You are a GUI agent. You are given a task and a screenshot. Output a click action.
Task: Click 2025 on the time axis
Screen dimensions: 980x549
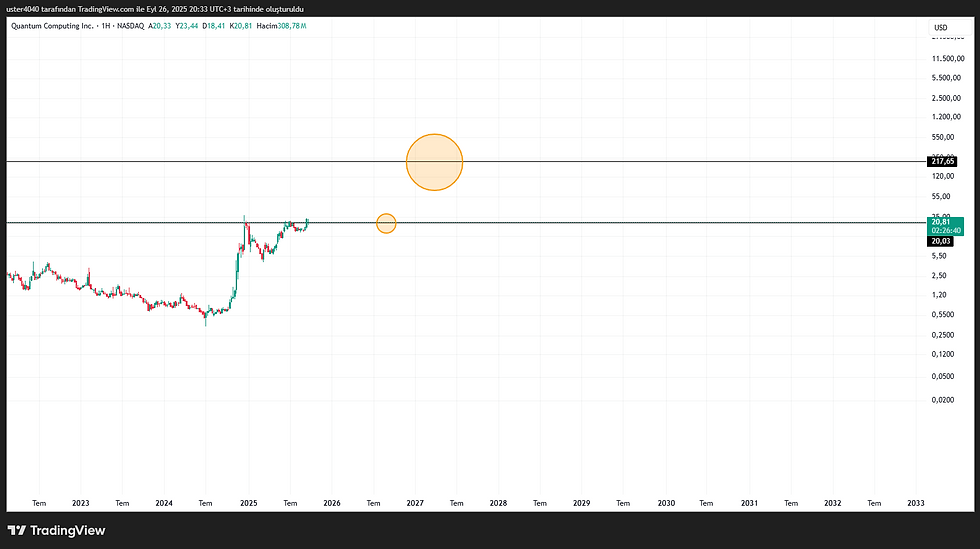(x=249, y=503)
